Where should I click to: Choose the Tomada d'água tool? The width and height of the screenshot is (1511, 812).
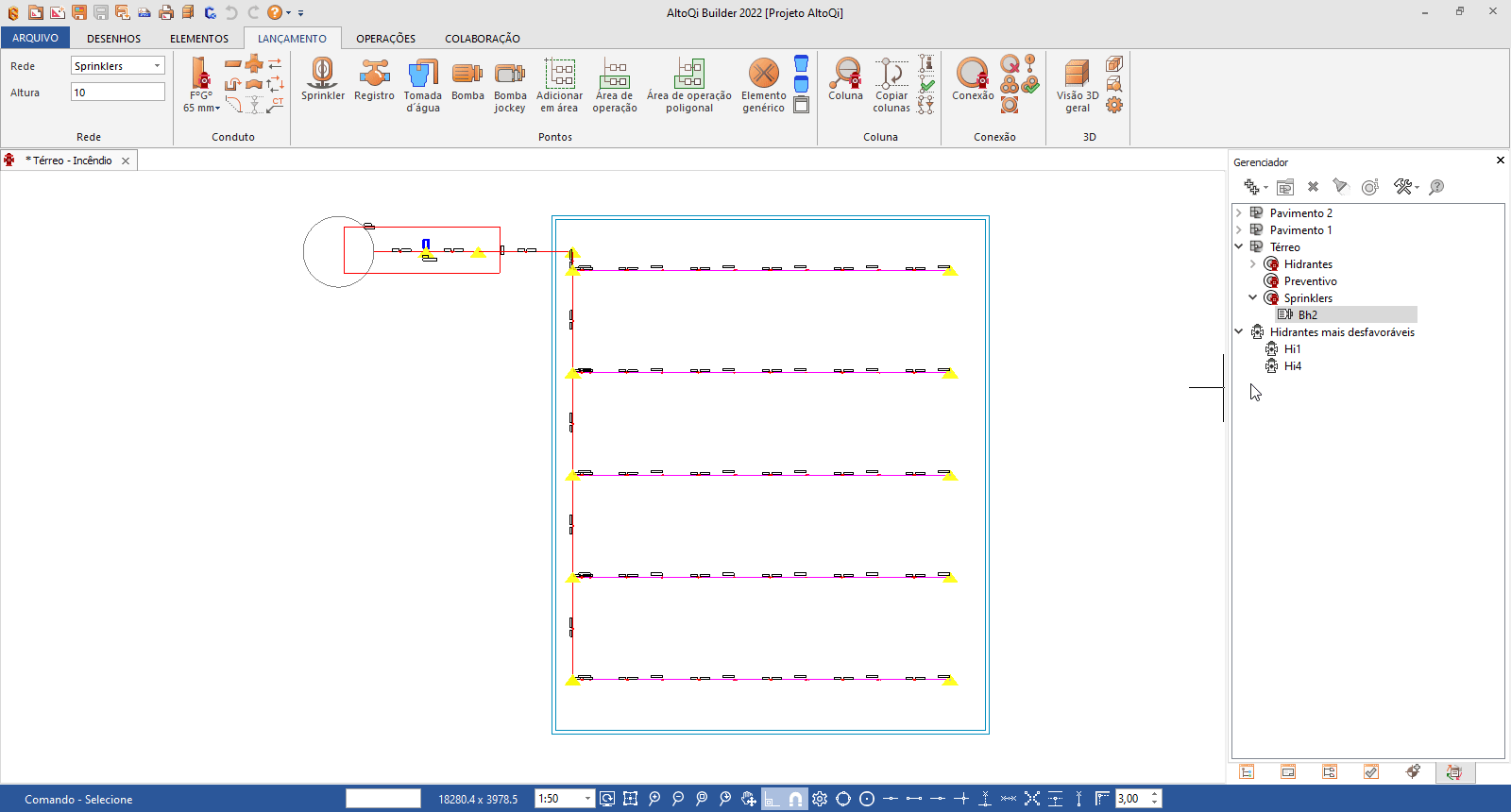coord(422,85)
